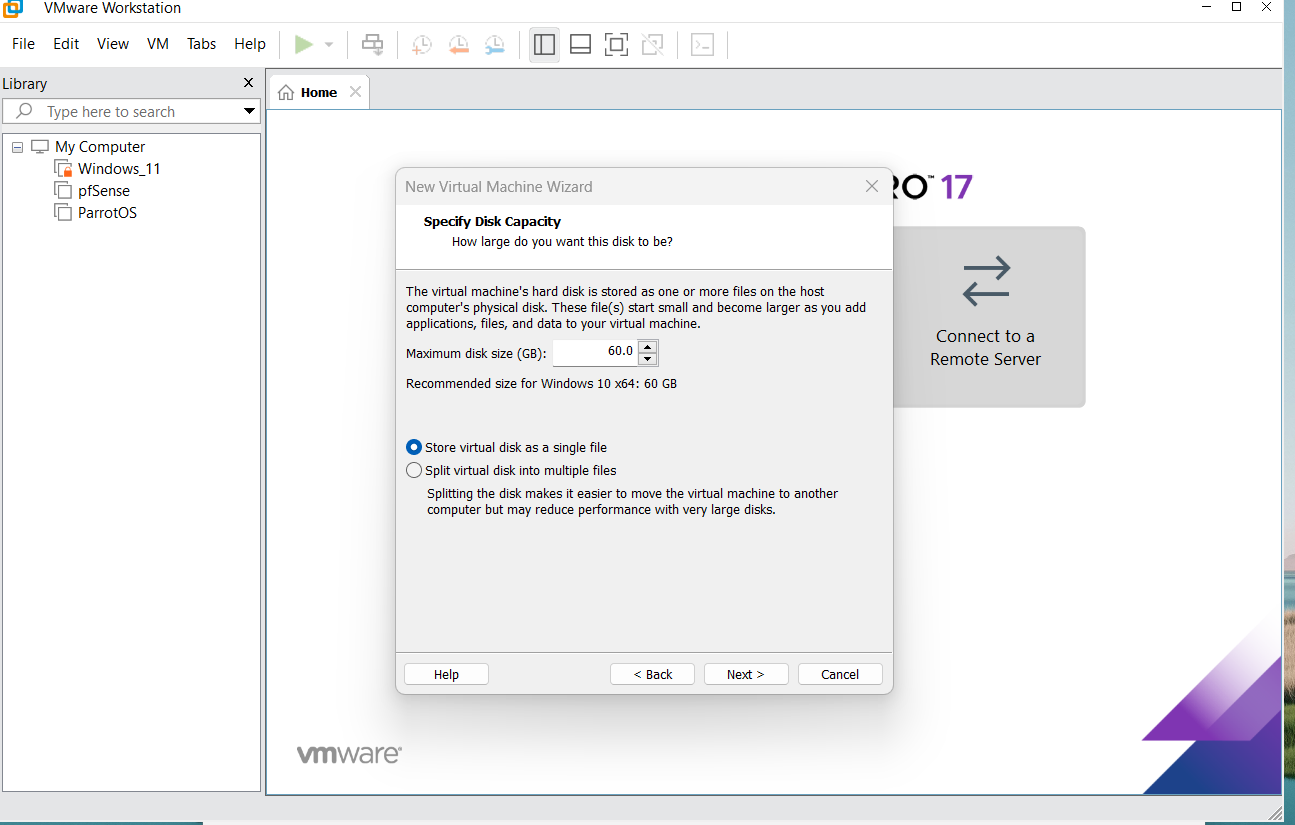Image resolution: width=1295 pixels, height=825 pixels.
Task: Open the View menu
Action: tap(113, 44)
